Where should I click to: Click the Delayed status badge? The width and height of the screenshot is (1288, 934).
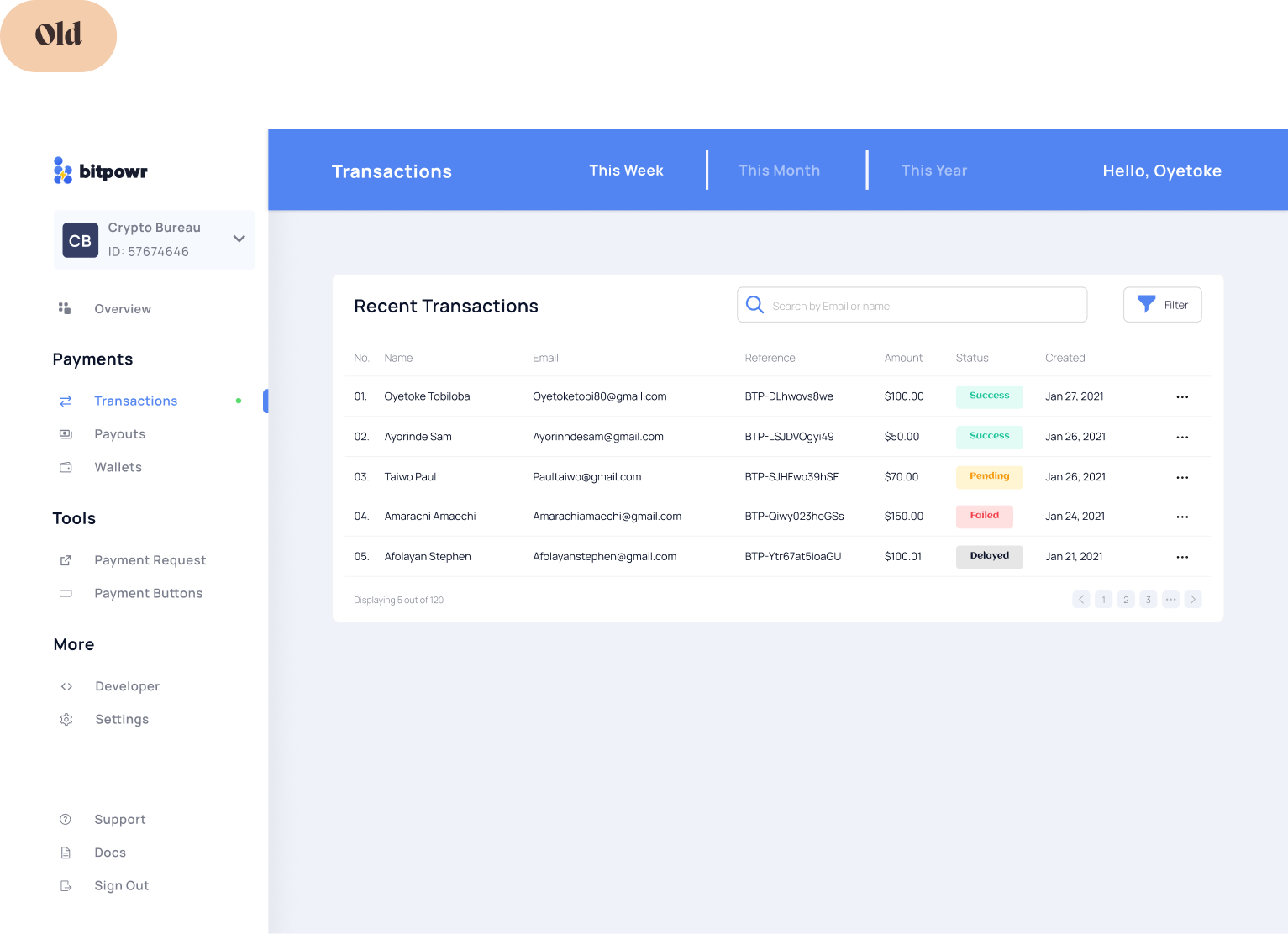(x=990, y=557)
